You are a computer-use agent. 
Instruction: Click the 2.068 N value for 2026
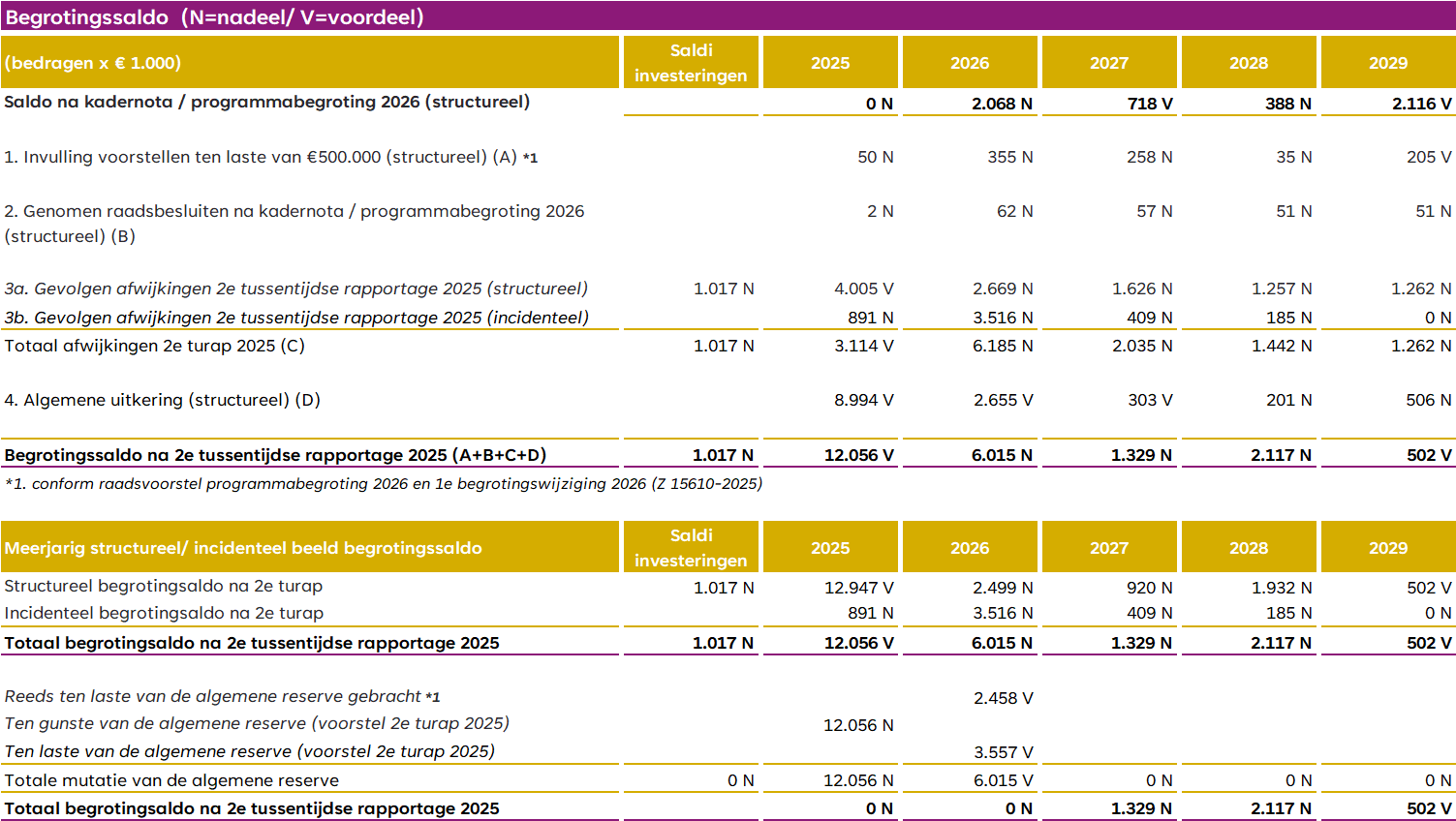coord(1002,104)
